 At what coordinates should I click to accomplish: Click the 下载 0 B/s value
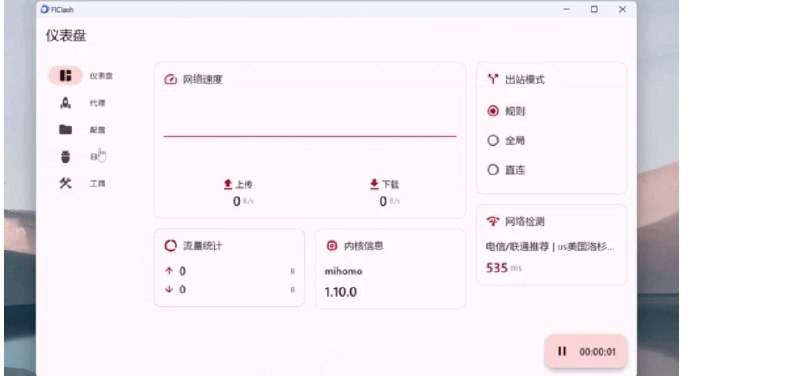[389, 202]
